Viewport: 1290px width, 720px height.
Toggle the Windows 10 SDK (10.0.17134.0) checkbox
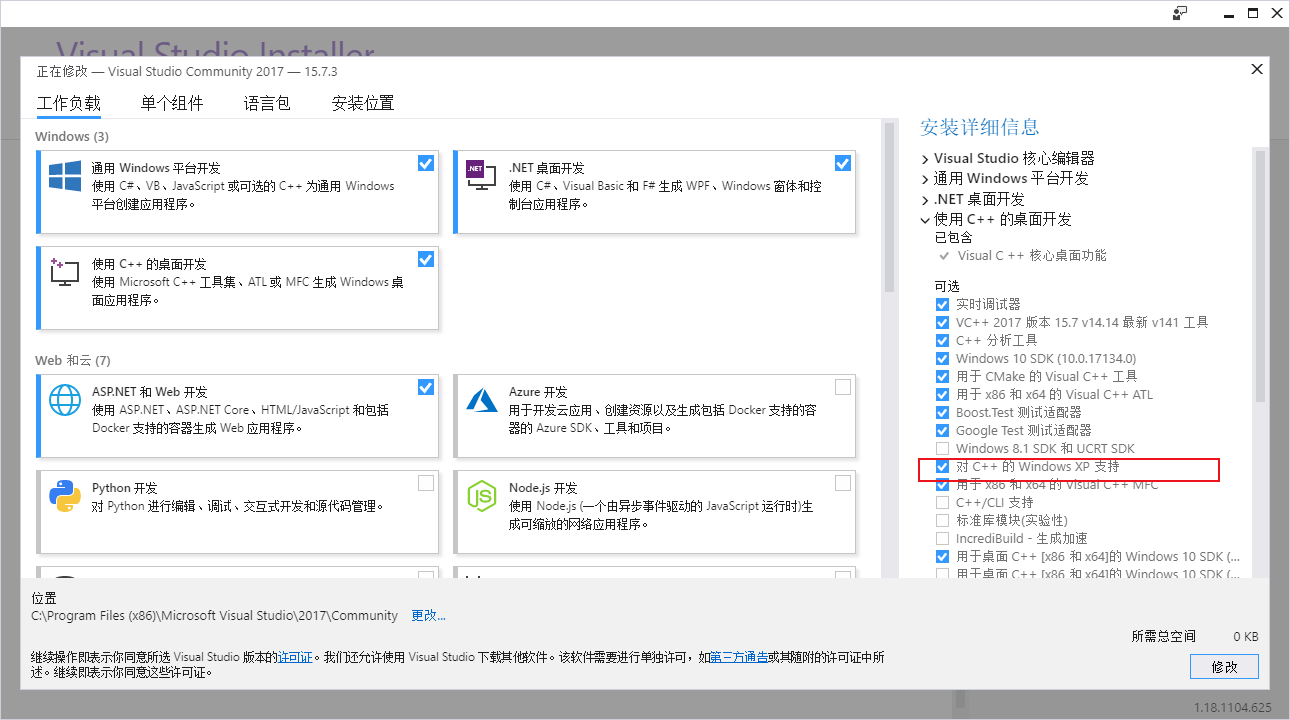click(x=942, y=358)
